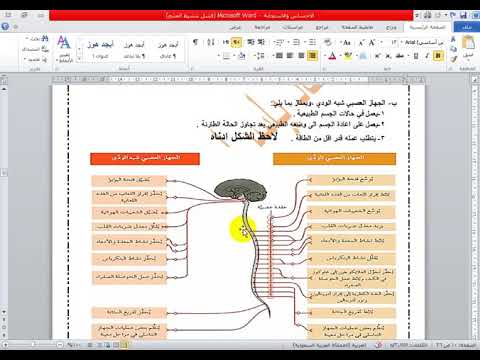Viewport: 480px width, 360px height.
Task: Click the Shading paint bucket icon
Action: click(242, 55)
